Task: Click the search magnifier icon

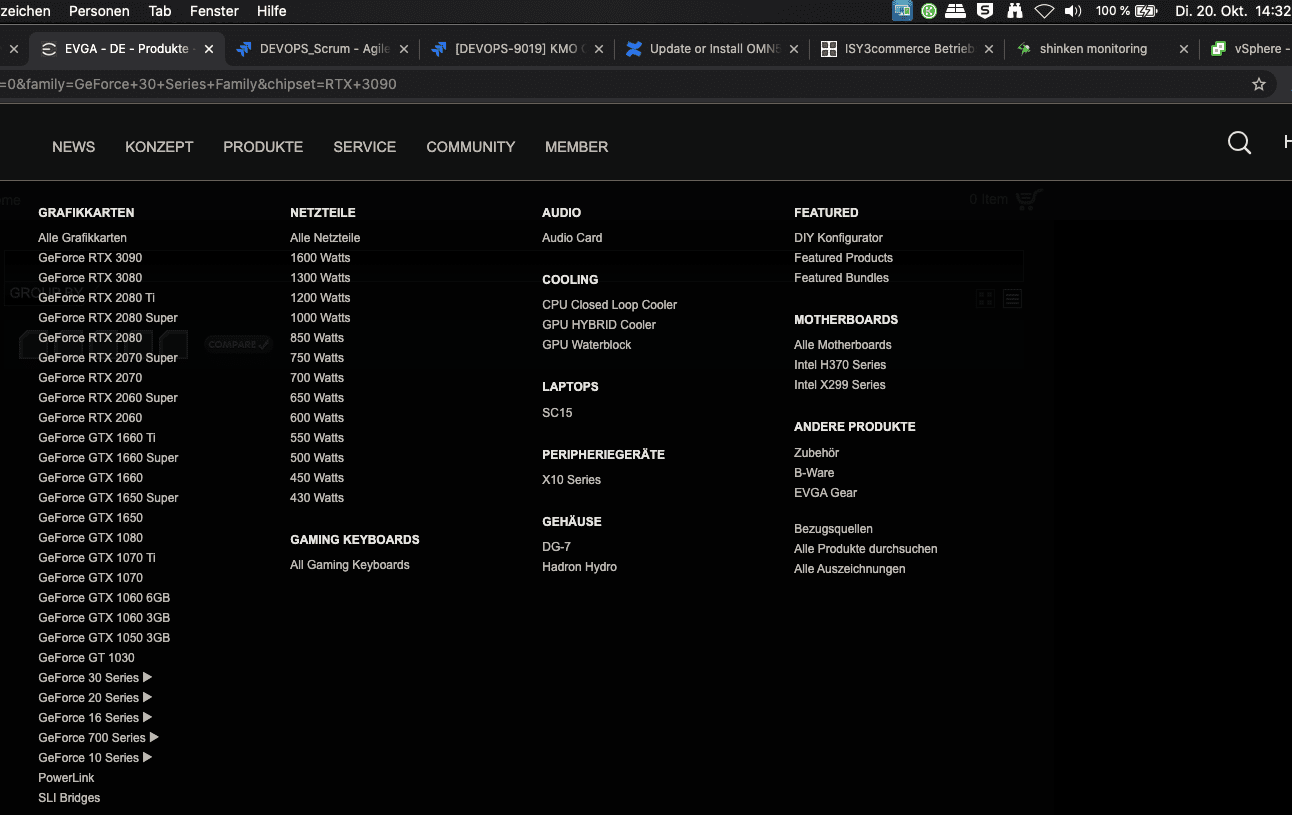Action: pyautogui.click(x=1239, y=143)
